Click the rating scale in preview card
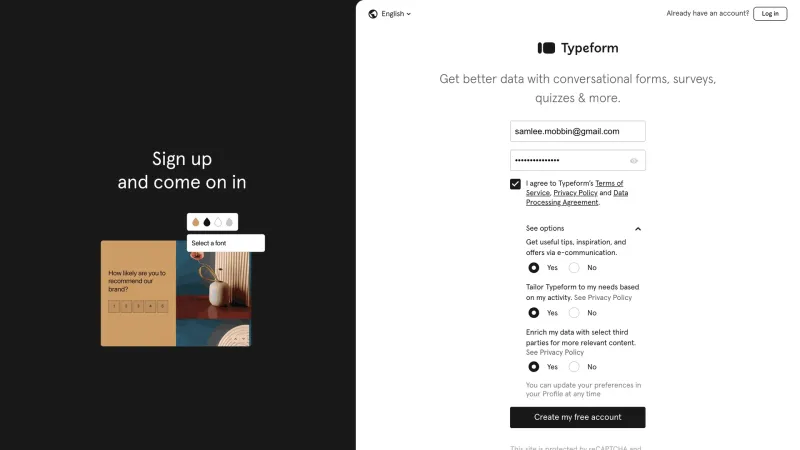Viewport: 800px width, 450px height. pyautogui.click(x=138, y=306)
